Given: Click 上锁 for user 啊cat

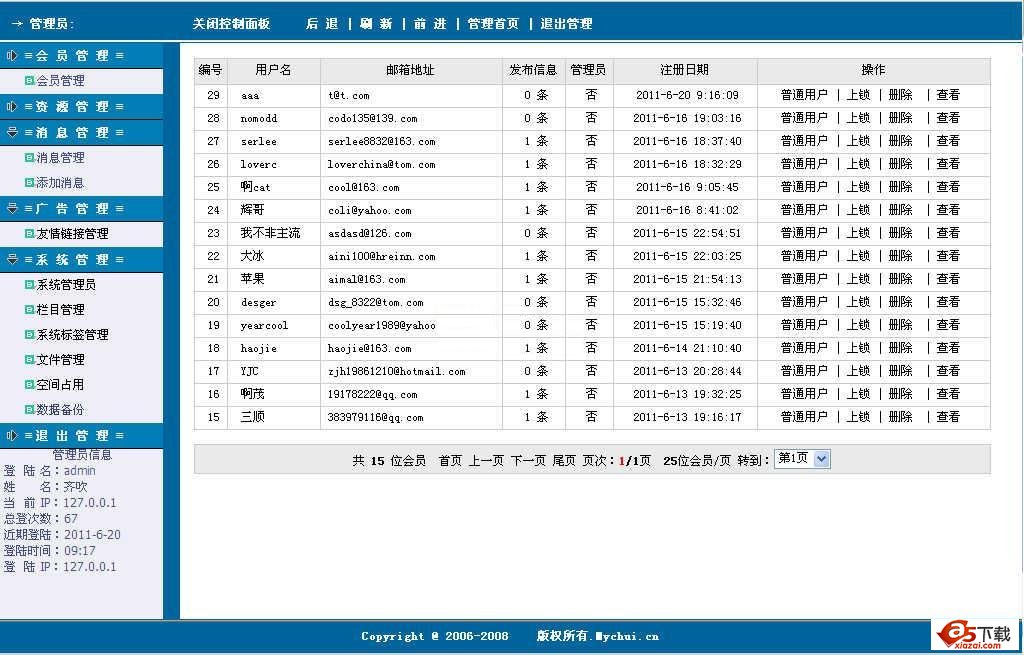Looking at the screenshot, I should pyautogui.click(x=858, y=187).
